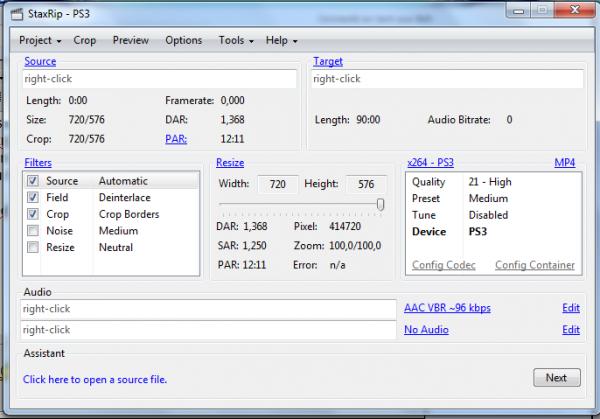This screenshot has height=419, width=600.
Task: Uncheck the Source filter checkbox
Action: click(x=34, y=181)
